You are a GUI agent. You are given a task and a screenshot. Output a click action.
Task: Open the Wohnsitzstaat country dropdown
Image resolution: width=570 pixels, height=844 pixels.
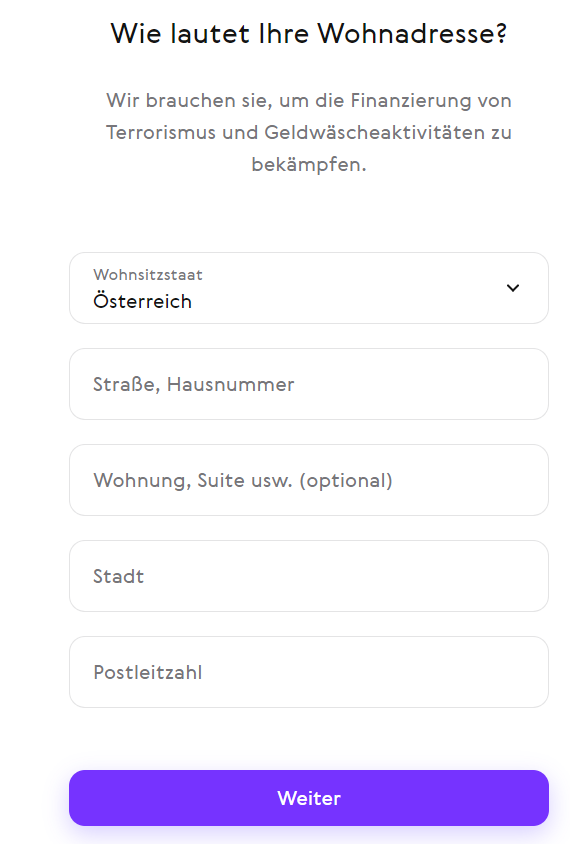tap(309, 288)
